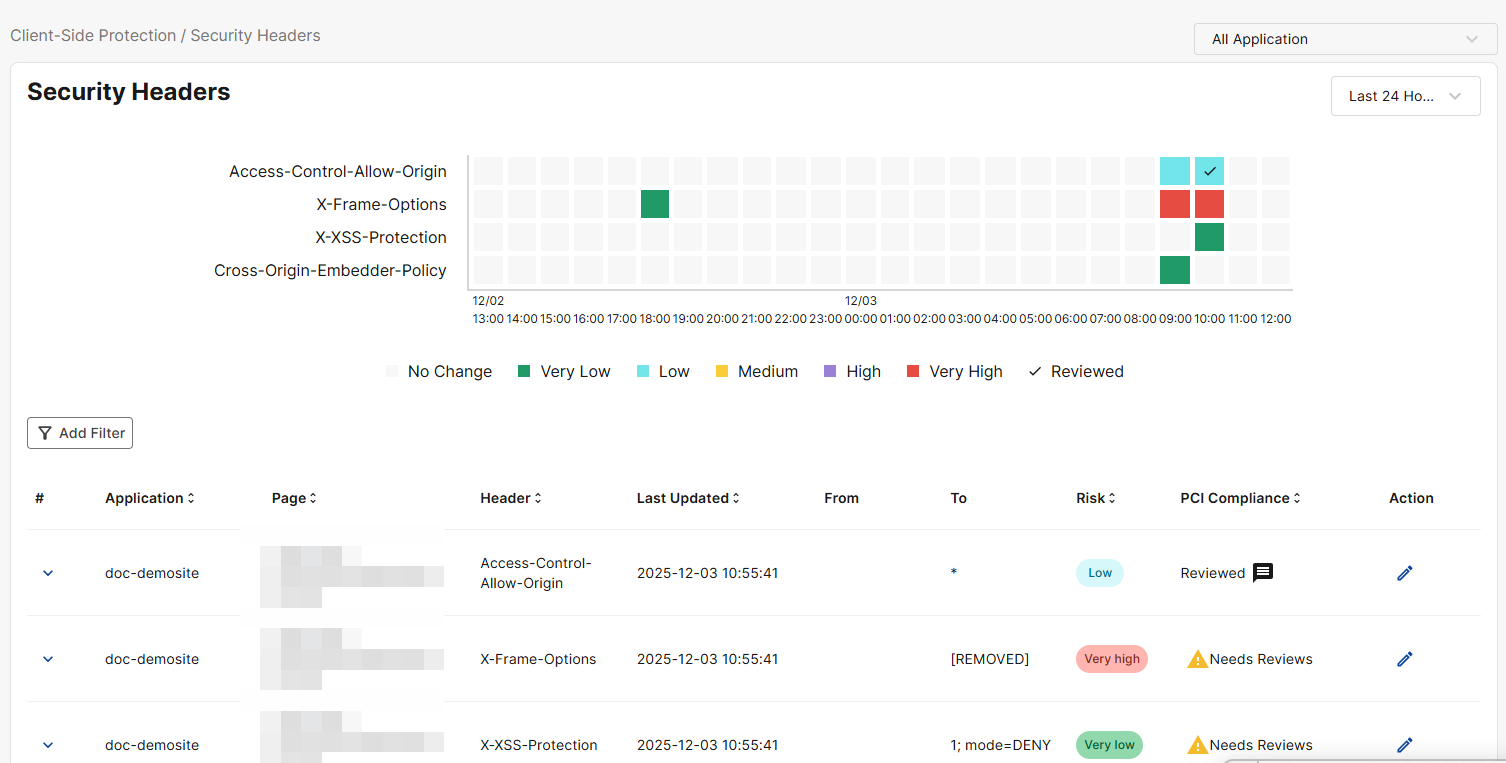Click the X-XSS-Protection chart row label
The image size is (1506, 763).
point(381,237)
